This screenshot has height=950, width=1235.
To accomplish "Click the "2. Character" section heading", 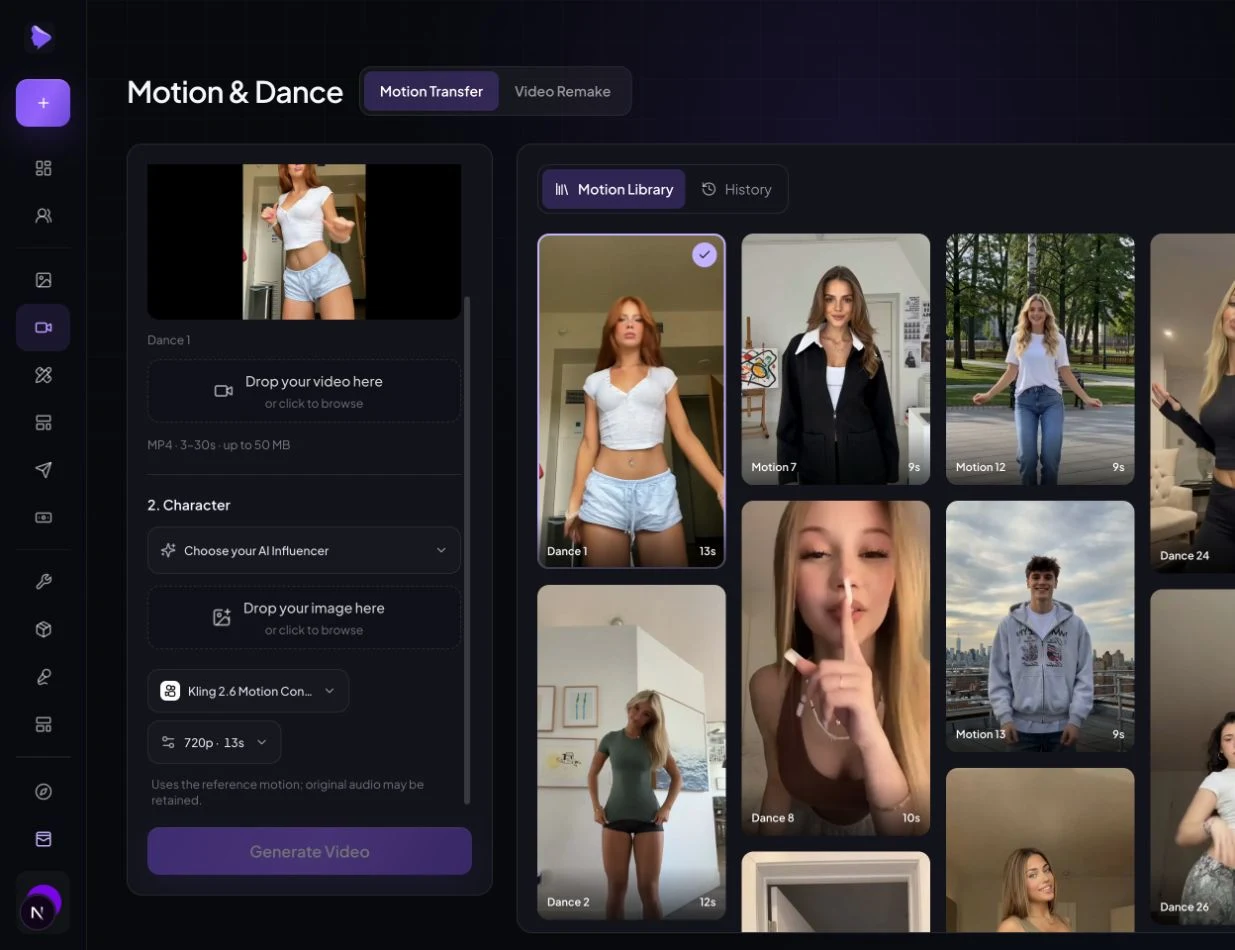I will (x=189, y=505).
